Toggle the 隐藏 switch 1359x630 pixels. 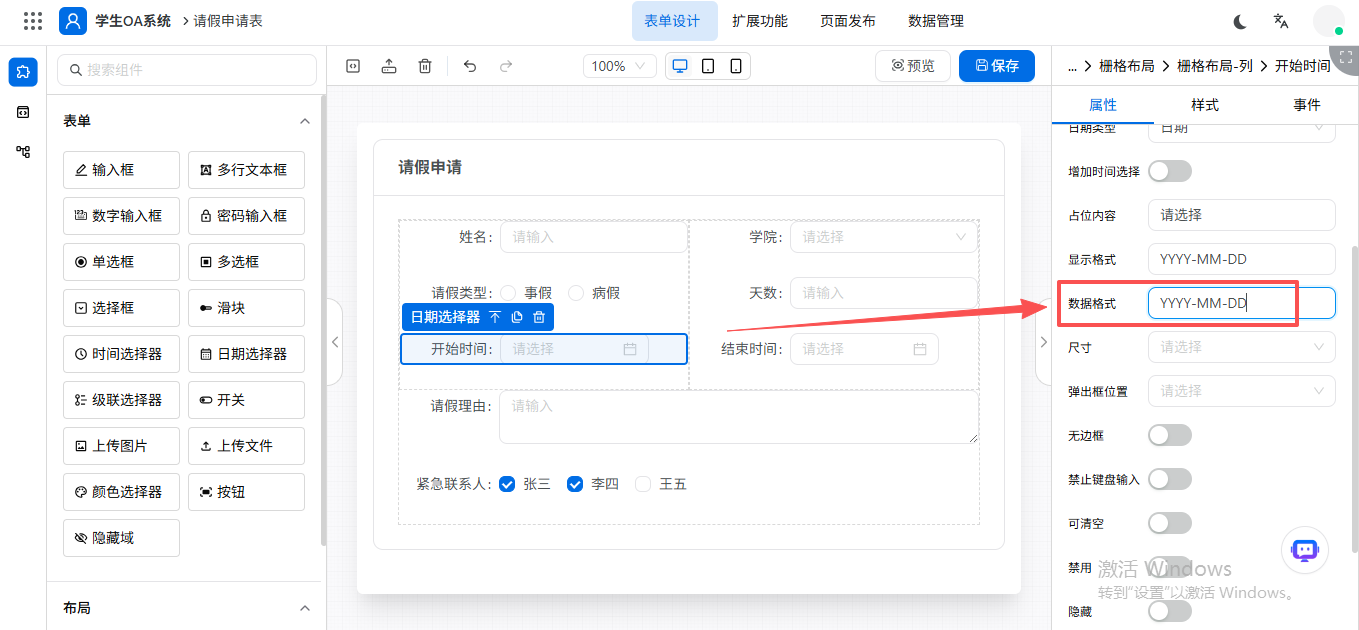coord(1170,610)
